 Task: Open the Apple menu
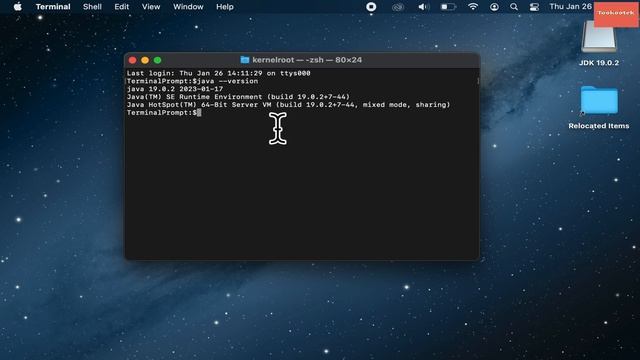(18, 7)
